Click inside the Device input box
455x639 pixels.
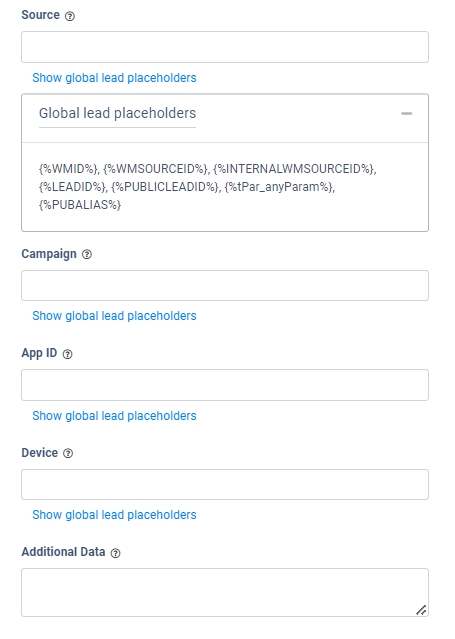click(225, 485)
